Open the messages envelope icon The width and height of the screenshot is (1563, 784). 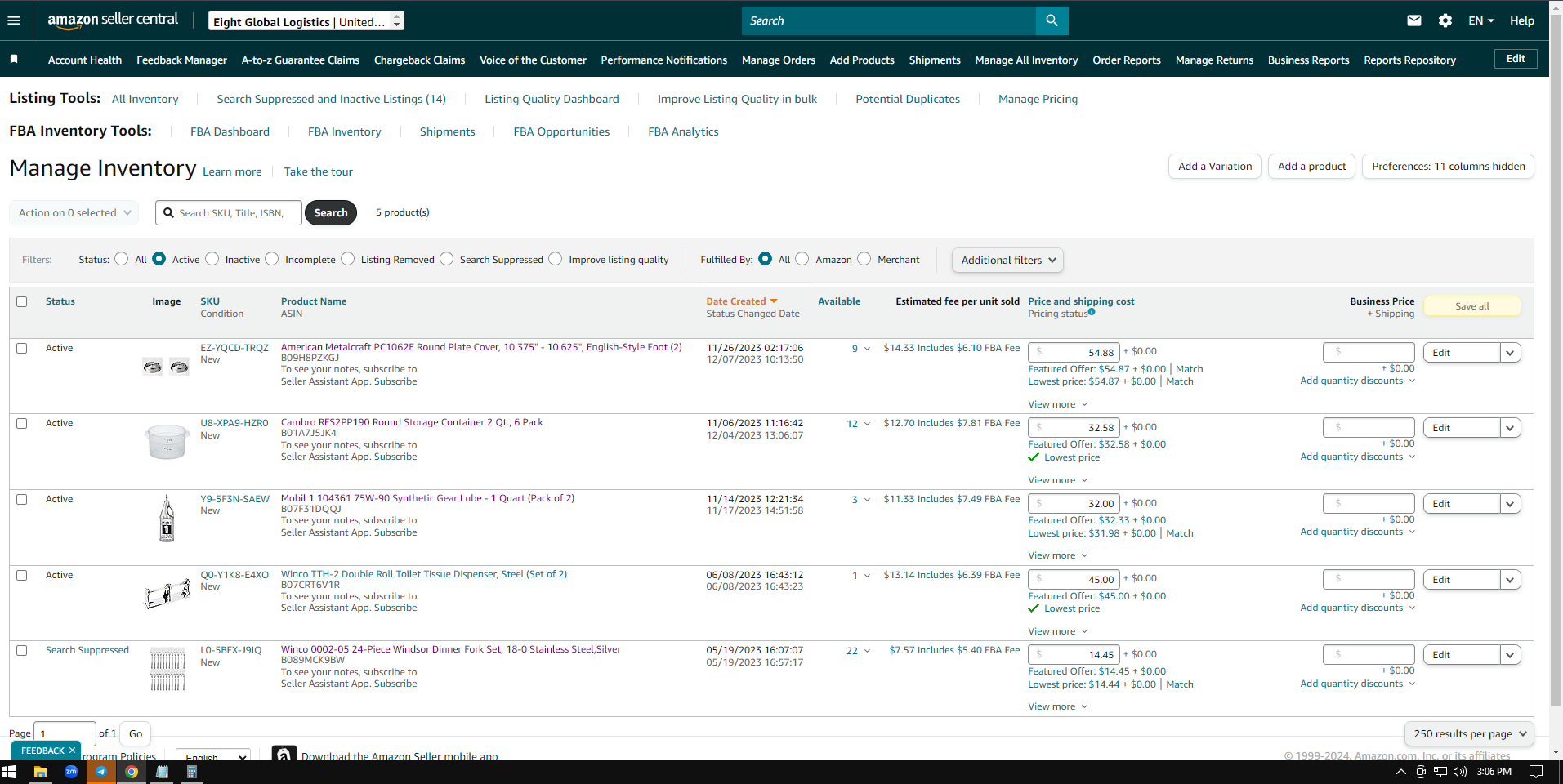click(x=1414, y=20)
